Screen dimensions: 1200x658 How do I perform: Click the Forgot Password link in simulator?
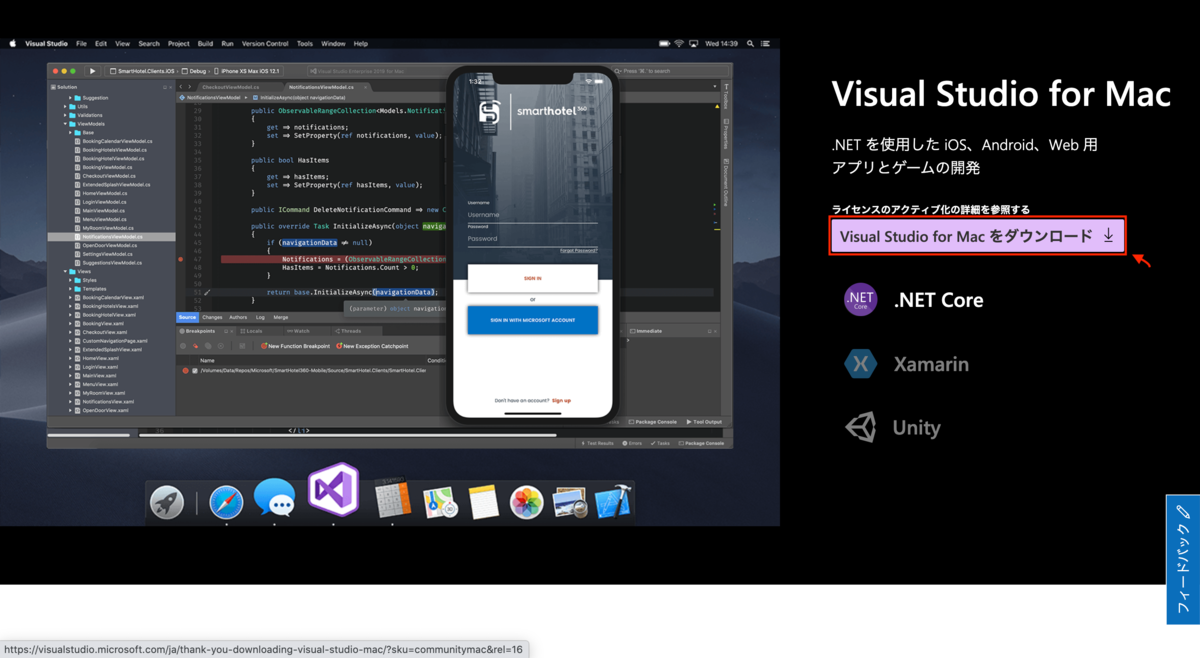pyautogui.click(x=579, y=250)
